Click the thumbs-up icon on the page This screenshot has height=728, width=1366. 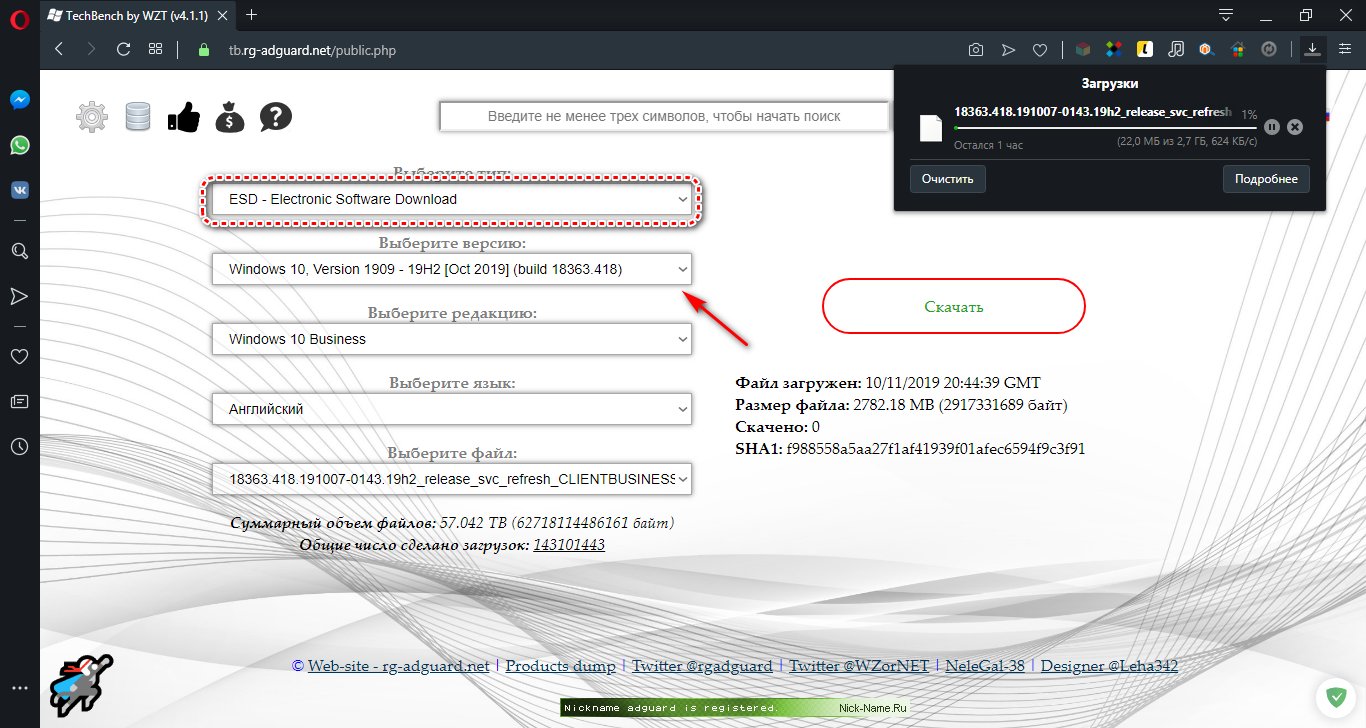pos(184,117)
